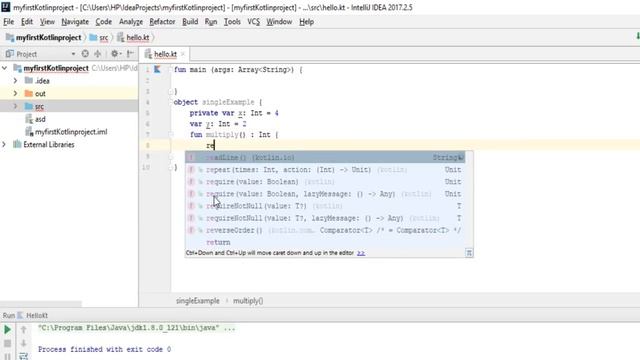640x360 pixels.
Task: Click the green download arrow at top right
Action: (x=638, y=37)
